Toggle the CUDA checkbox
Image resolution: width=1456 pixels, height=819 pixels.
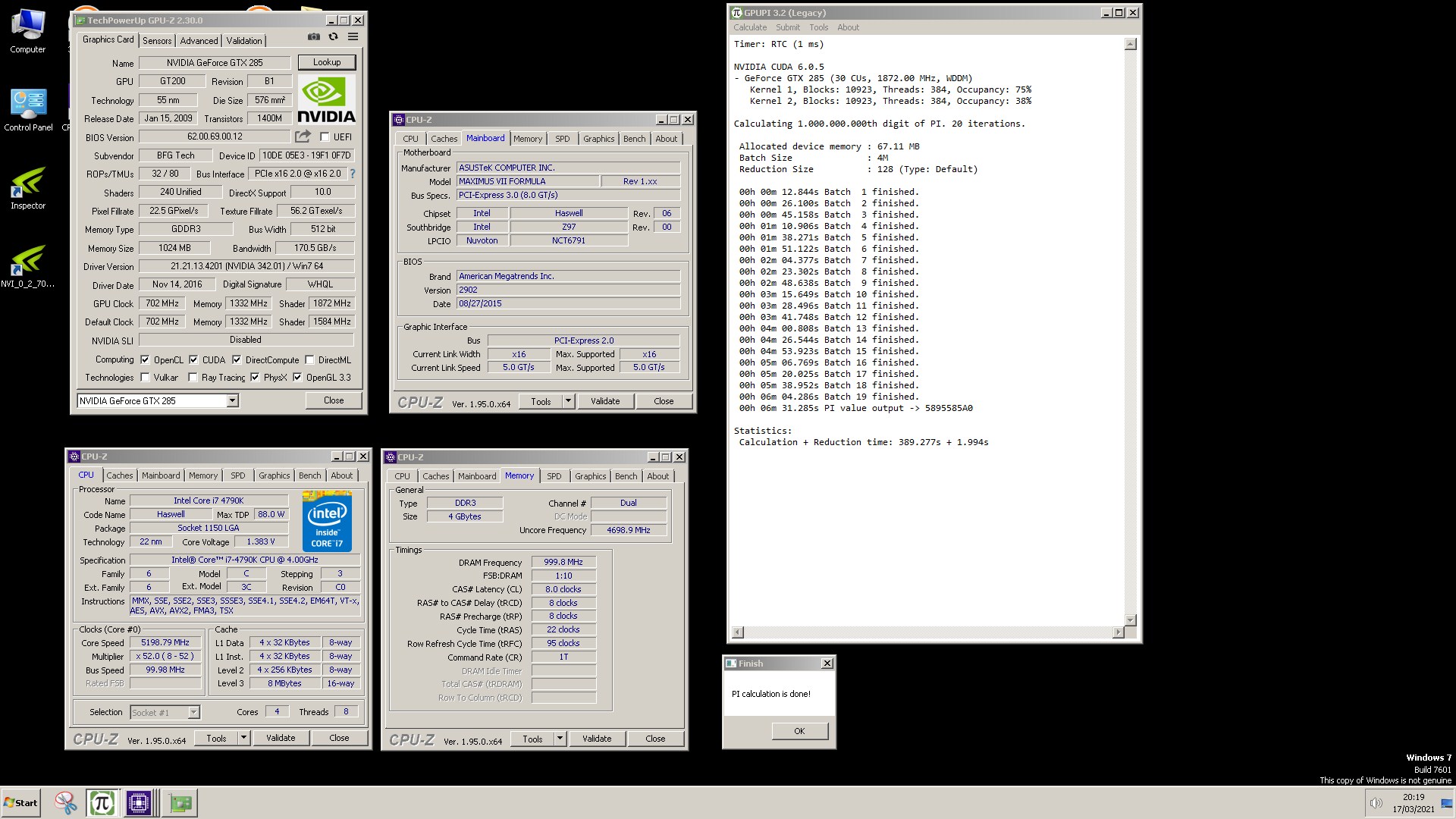[193, 360]
